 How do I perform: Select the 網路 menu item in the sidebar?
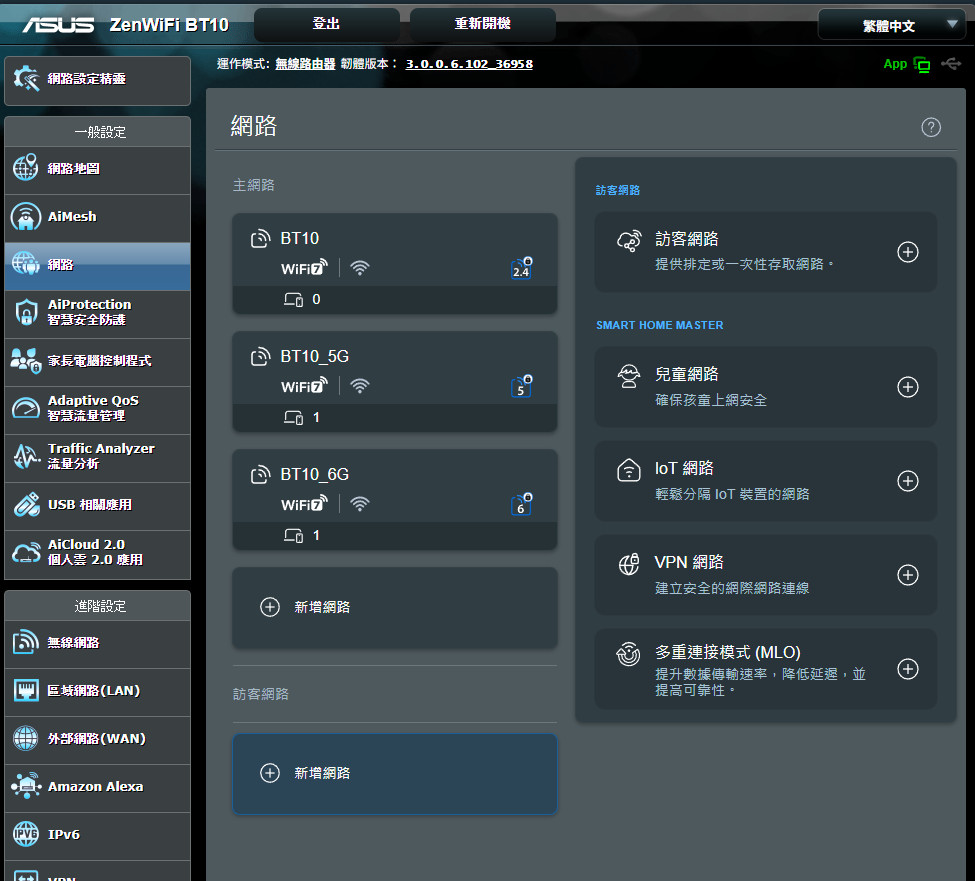coord(98,265)
